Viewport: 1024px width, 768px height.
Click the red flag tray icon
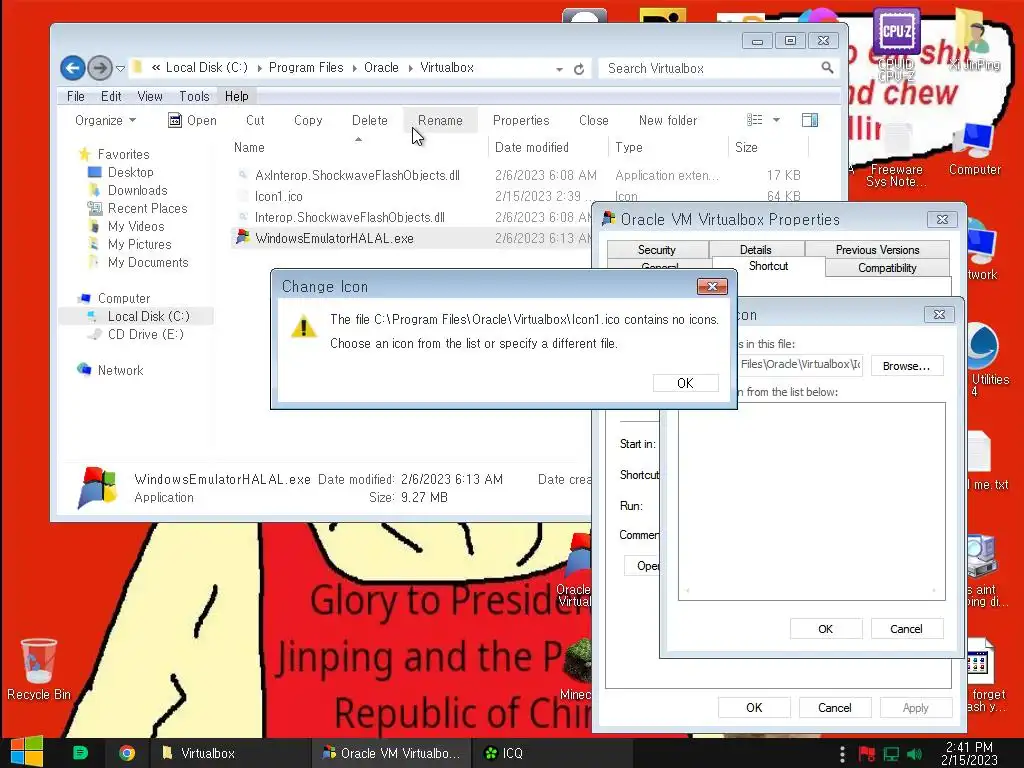(867, 754)
